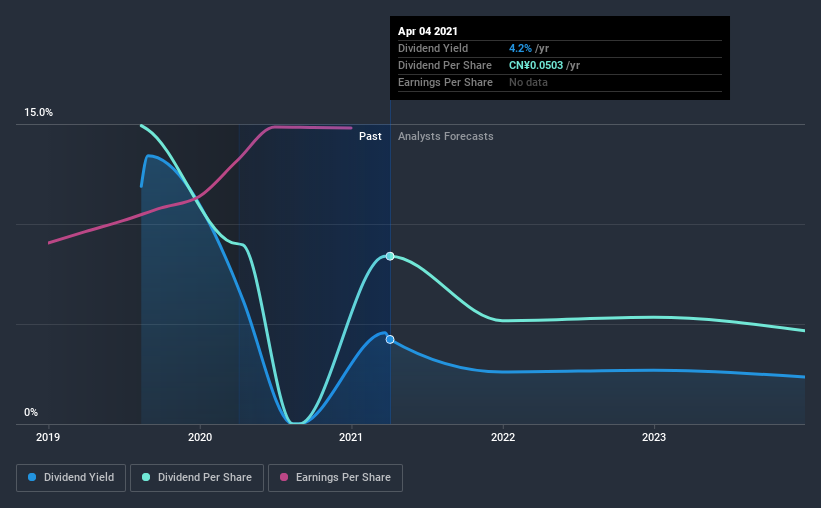Screen dimensions: 821x508
Task: Toggle the Dividend Yield legend button
Action: (x=71, y=478)
